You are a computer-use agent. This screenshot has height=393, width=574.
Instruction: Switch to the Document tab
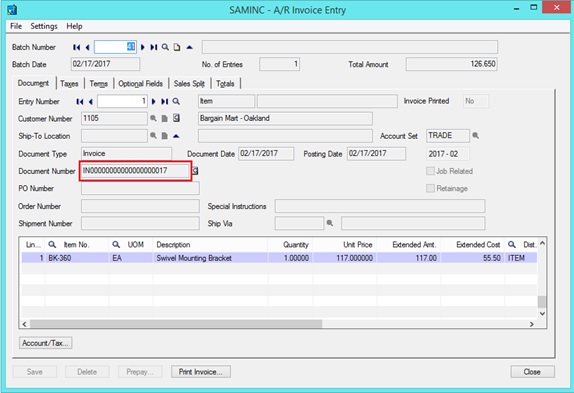(33, 83)
